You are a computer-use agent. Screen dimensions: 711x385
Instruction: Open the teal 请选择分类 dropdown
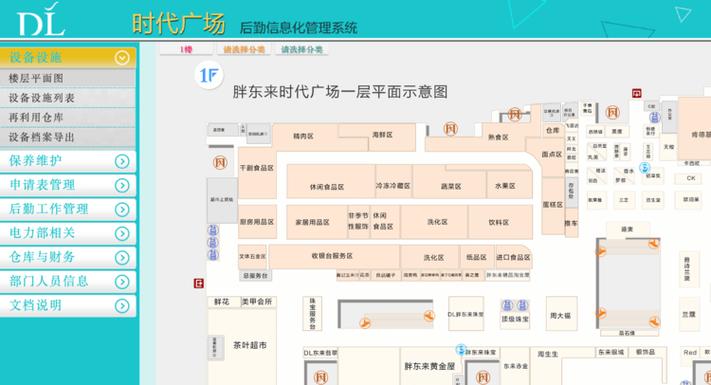(302, 49)
